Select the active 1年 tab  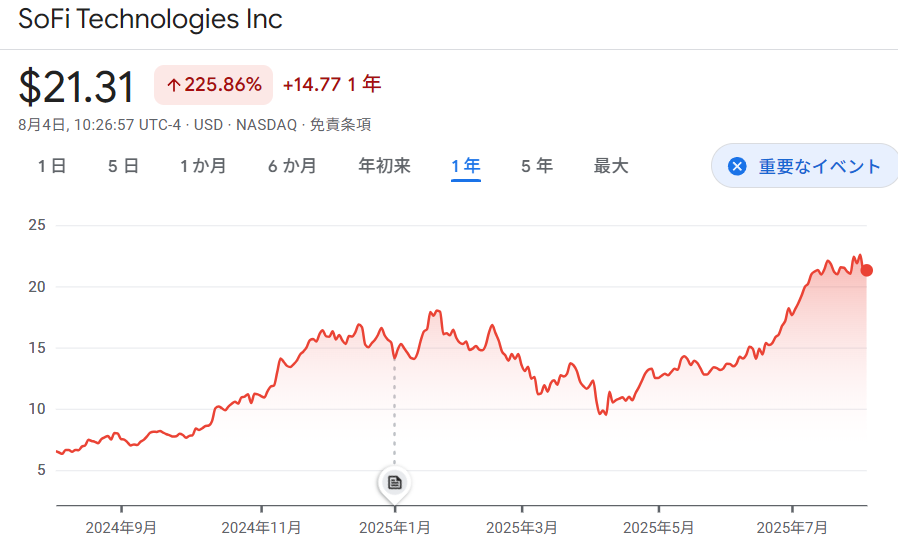(466, 166)
